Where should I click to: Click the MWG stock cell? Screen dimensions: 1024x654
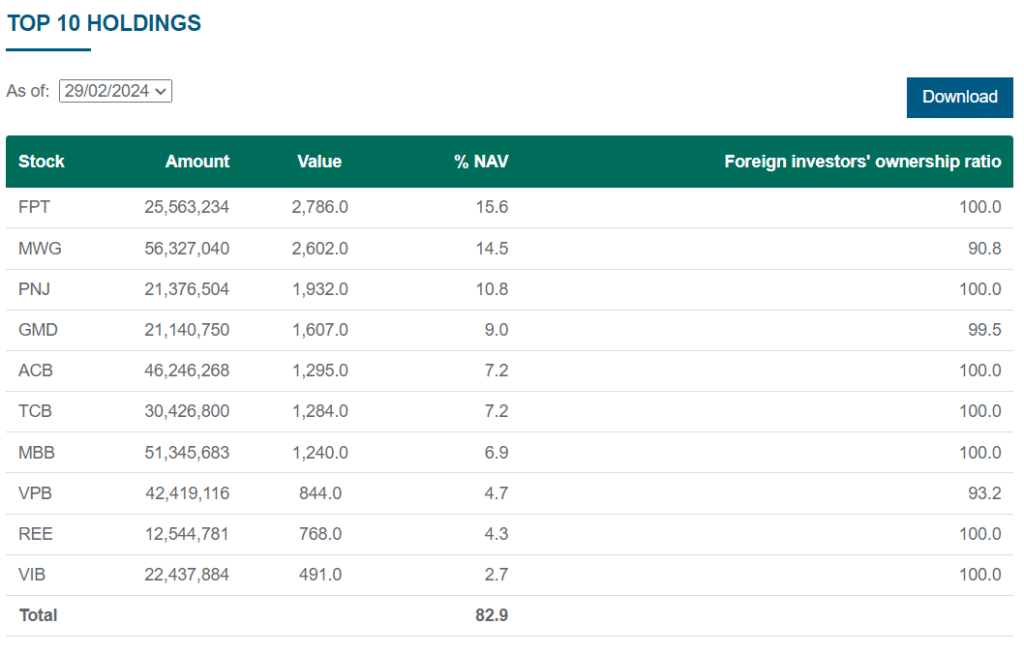pos(40,248)
